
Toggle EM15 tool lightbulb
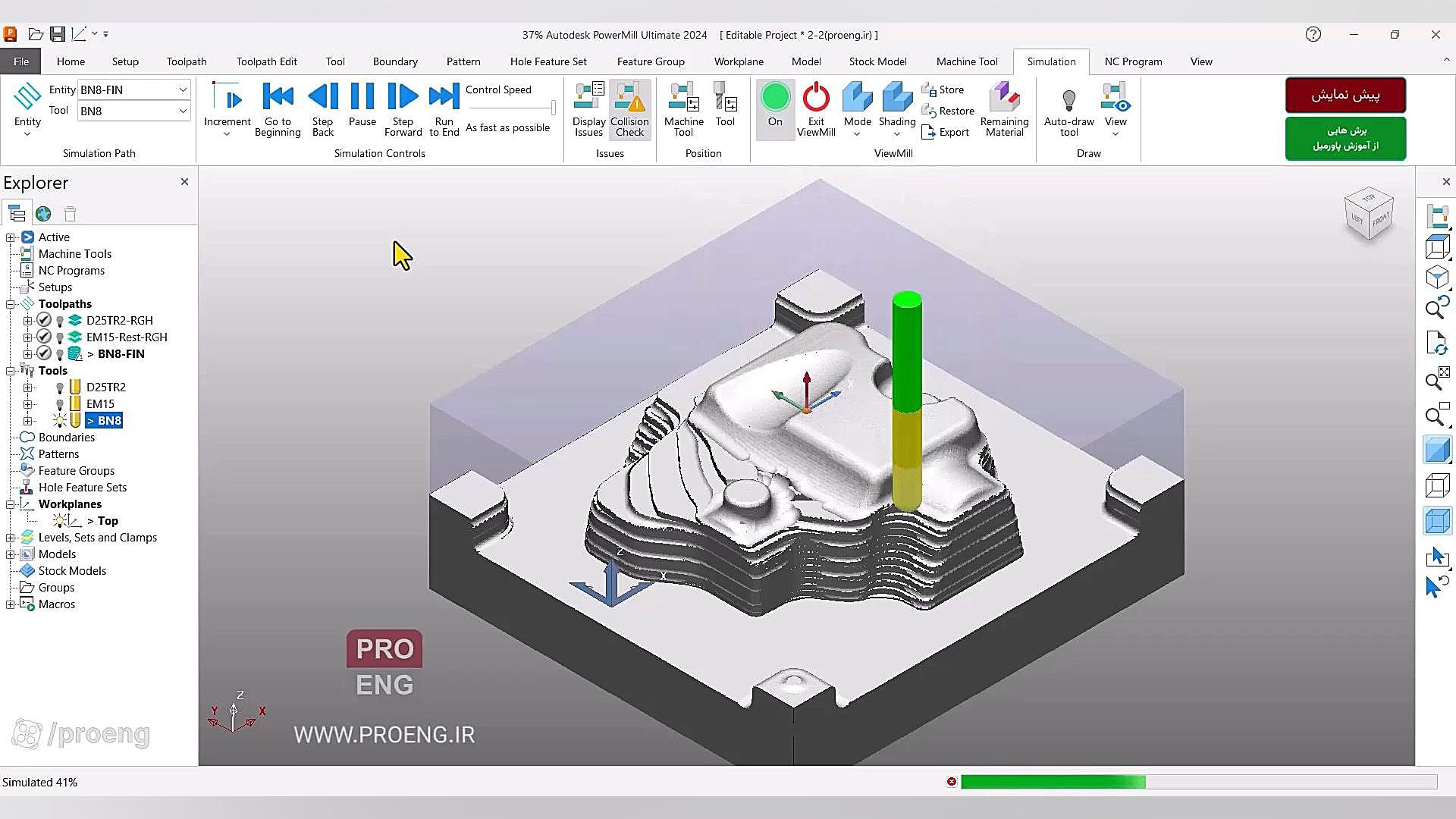click(60, 404)
